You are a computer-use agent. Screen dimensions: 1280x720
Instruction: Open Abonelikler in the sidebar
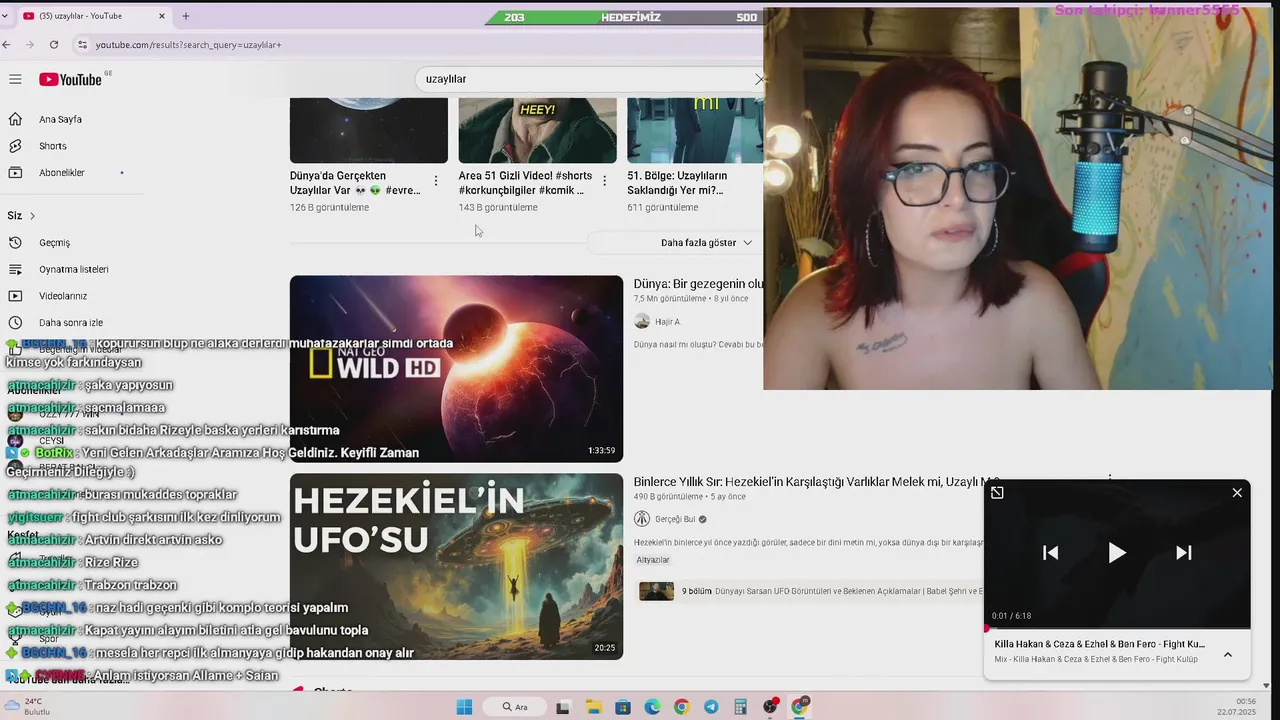(62, 173)
